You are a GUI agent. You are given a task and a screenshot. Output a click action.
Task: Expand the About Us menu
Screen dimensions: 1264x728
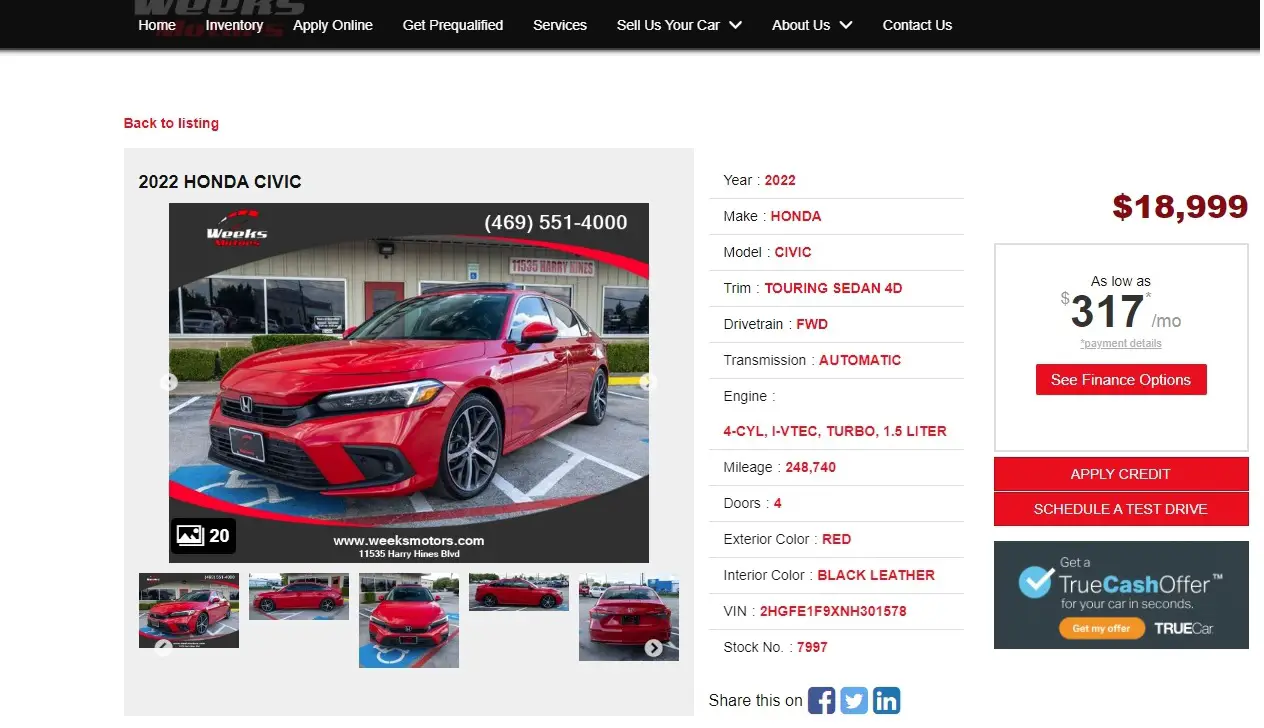812,25
